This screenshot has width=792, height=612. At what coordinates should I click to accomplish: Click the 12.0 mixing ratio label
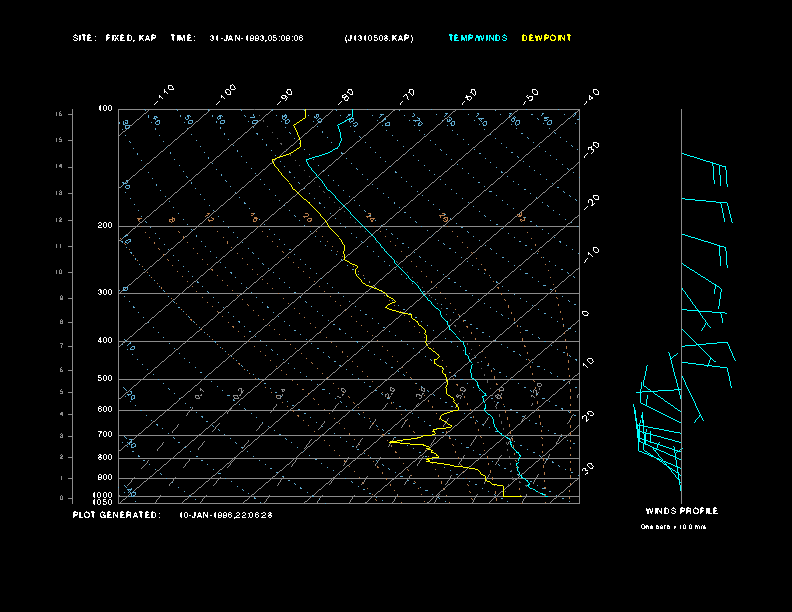tap(536, 390)
